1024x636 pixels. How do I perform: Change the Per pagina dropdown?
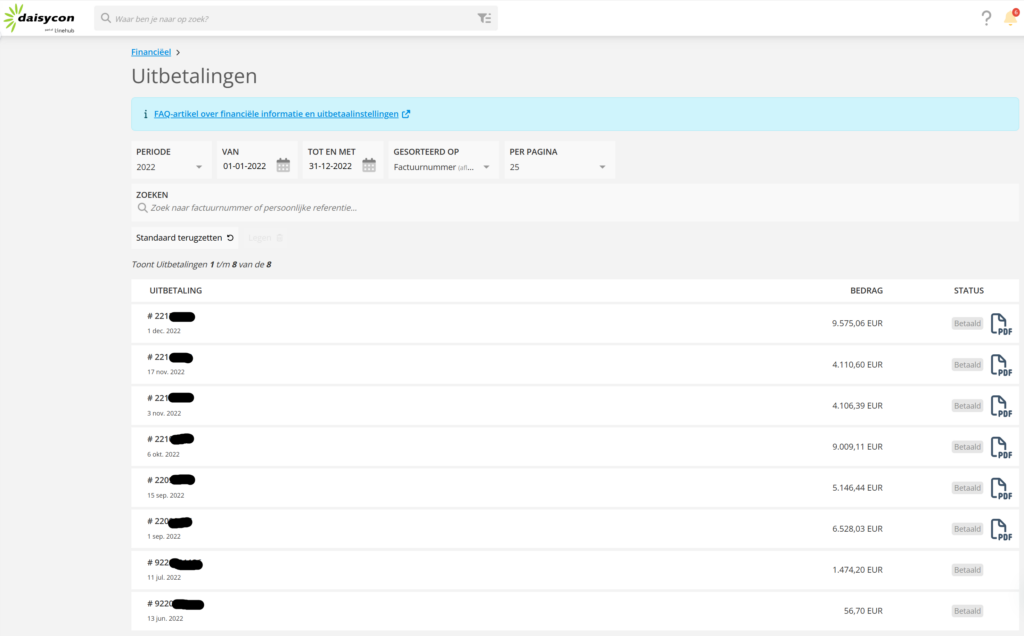click(x=558, y=167)
